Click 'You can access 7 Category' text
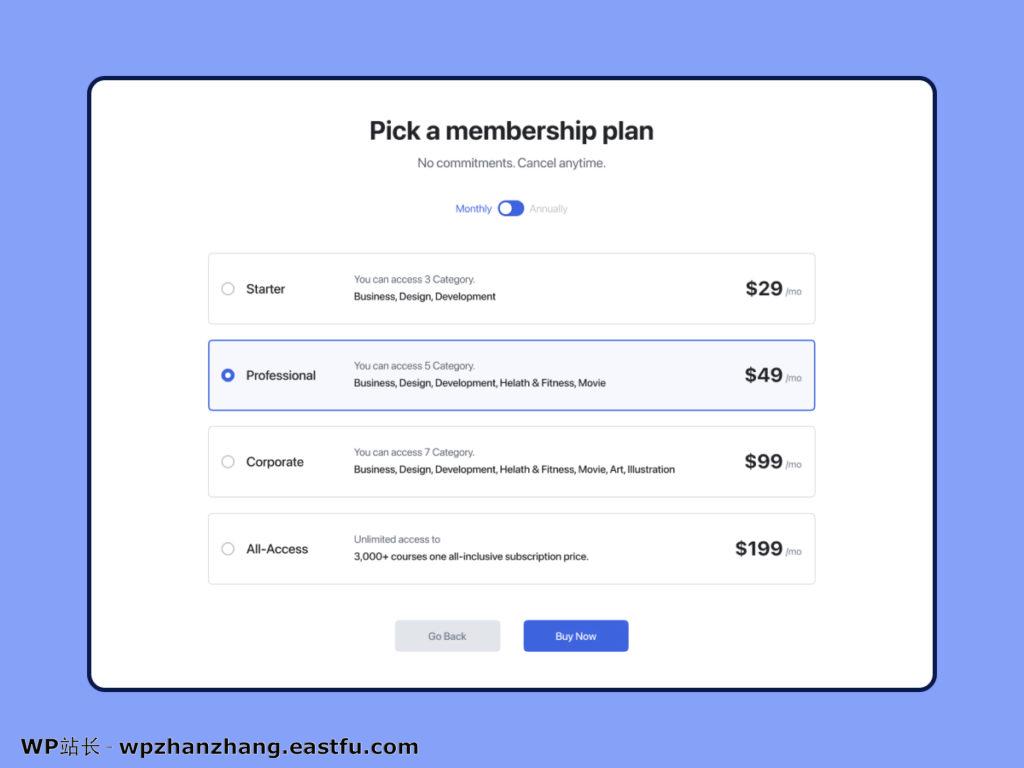 [414, 452]
